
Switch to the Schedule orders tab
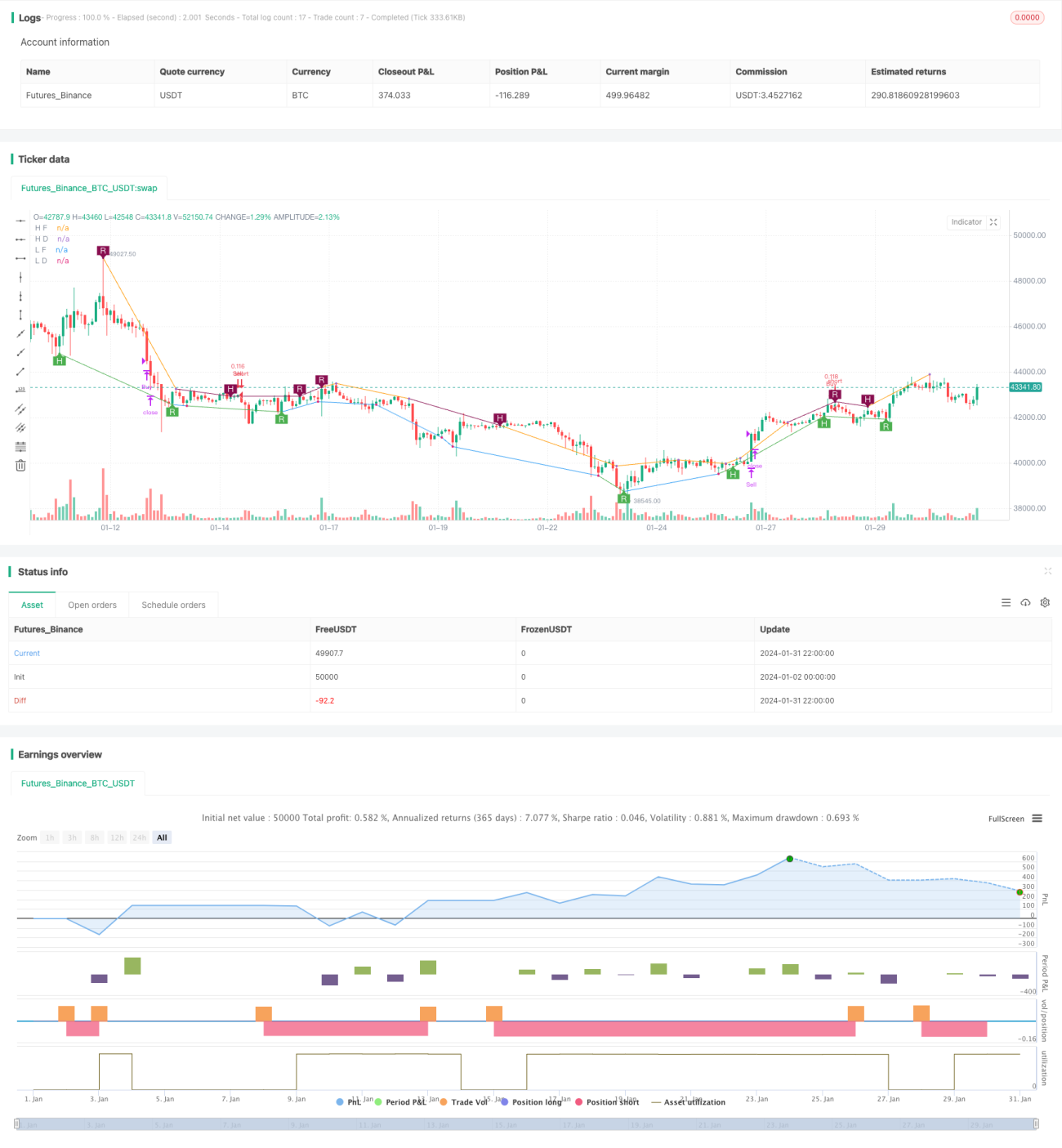pyautogui.click(x=173, y=605)
